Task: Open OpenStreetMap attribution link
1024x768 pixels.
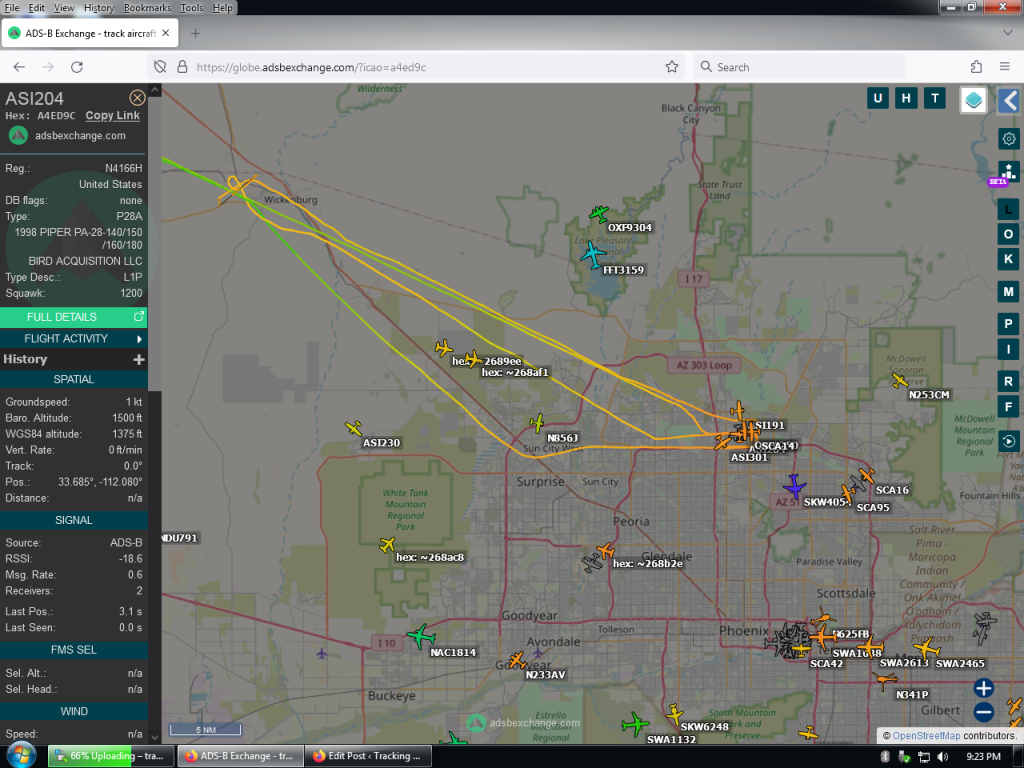Action: (x=926, y=735)
